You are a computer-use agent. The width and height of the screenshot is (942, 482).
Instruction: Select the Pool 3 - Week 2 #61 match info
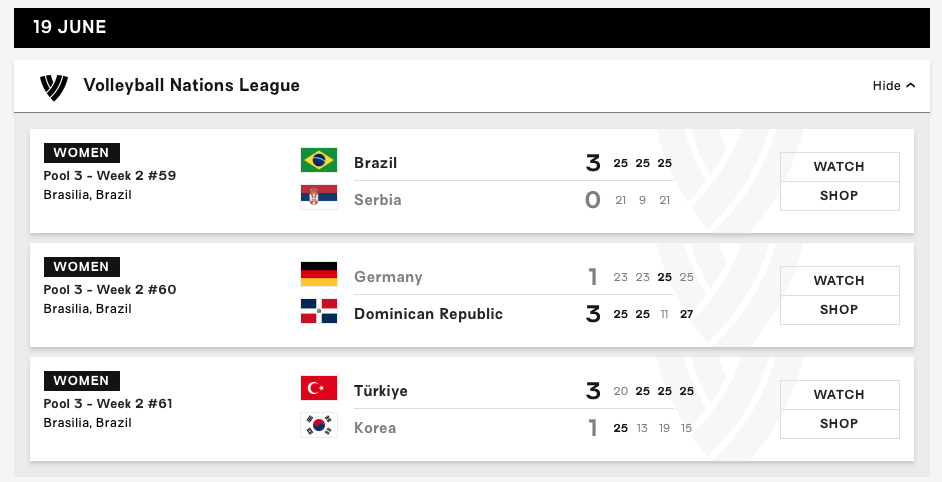click(108, 403)
